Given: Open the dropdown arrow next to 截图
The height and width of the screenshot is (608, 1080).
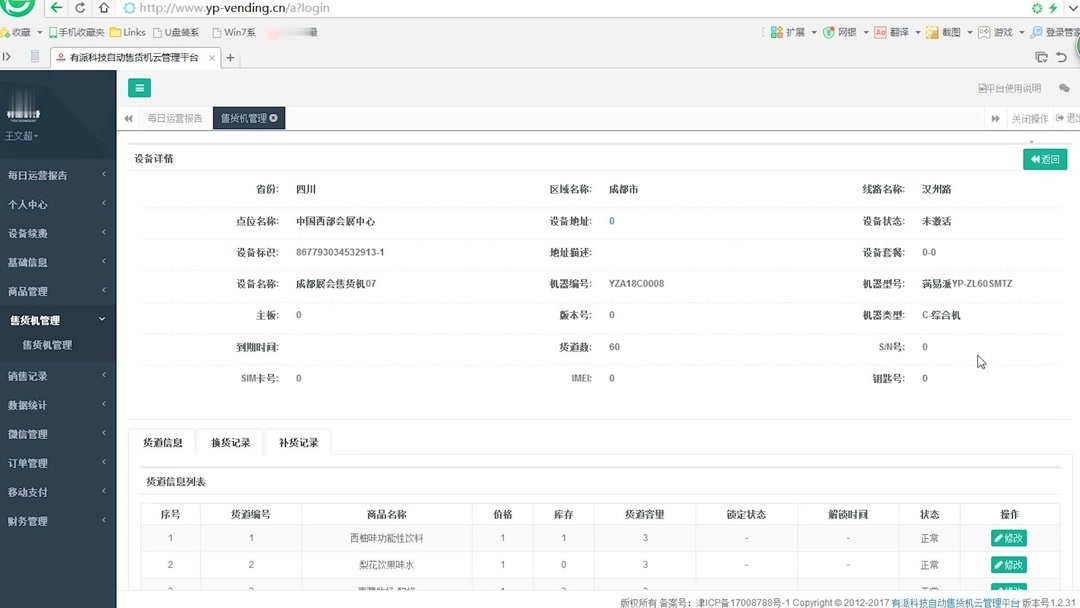Looking at the screenshot, I should [968, 31].
